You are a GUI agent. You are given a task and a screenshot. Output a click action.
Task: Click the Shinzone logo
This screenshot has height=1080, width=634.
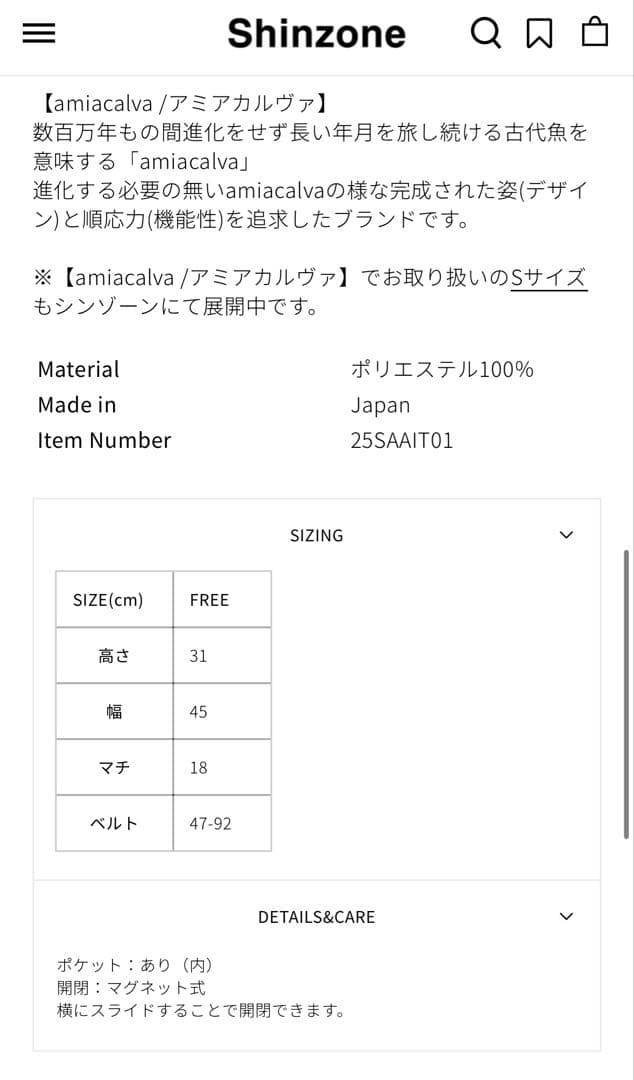317,33
